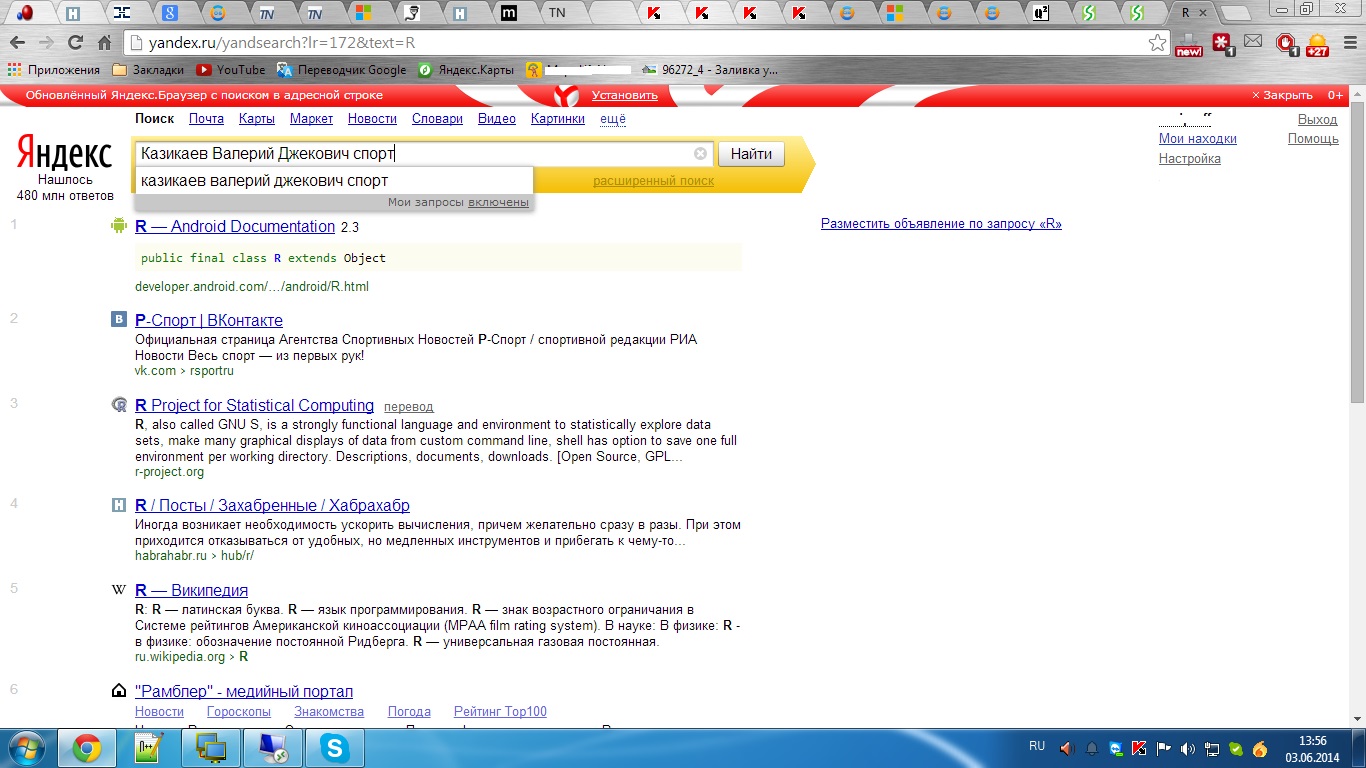The height and width of the screenshot is (768, 1366).
Task: Select suggestion 'казикаев валерий джекович спорт'
Action: [x=333, y=181]
